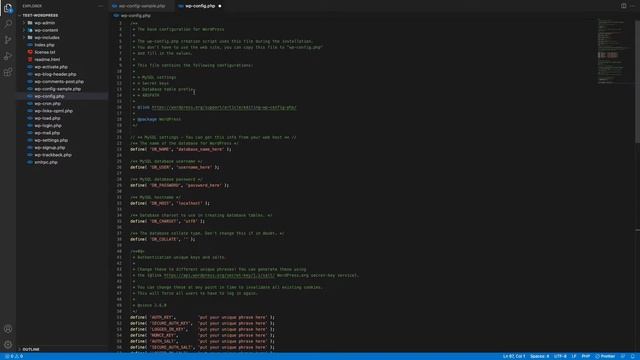Open wp-links-opml.php in the explorer

pyautogui.click(x=53, y=111)
